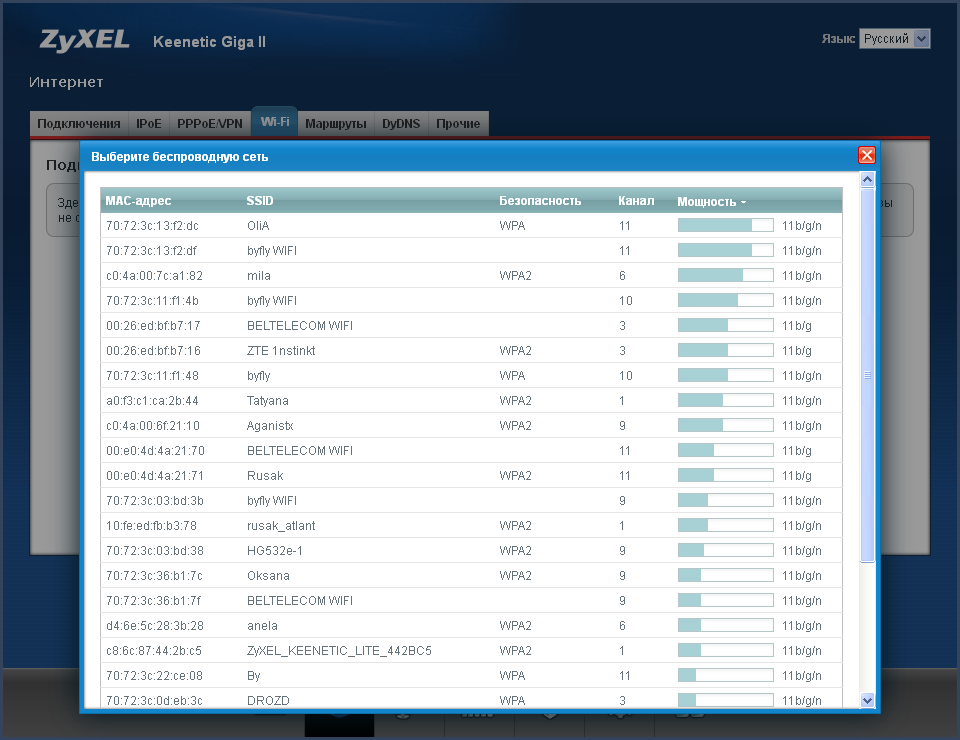Pick the Tatyana network

[x=471, y=401]
